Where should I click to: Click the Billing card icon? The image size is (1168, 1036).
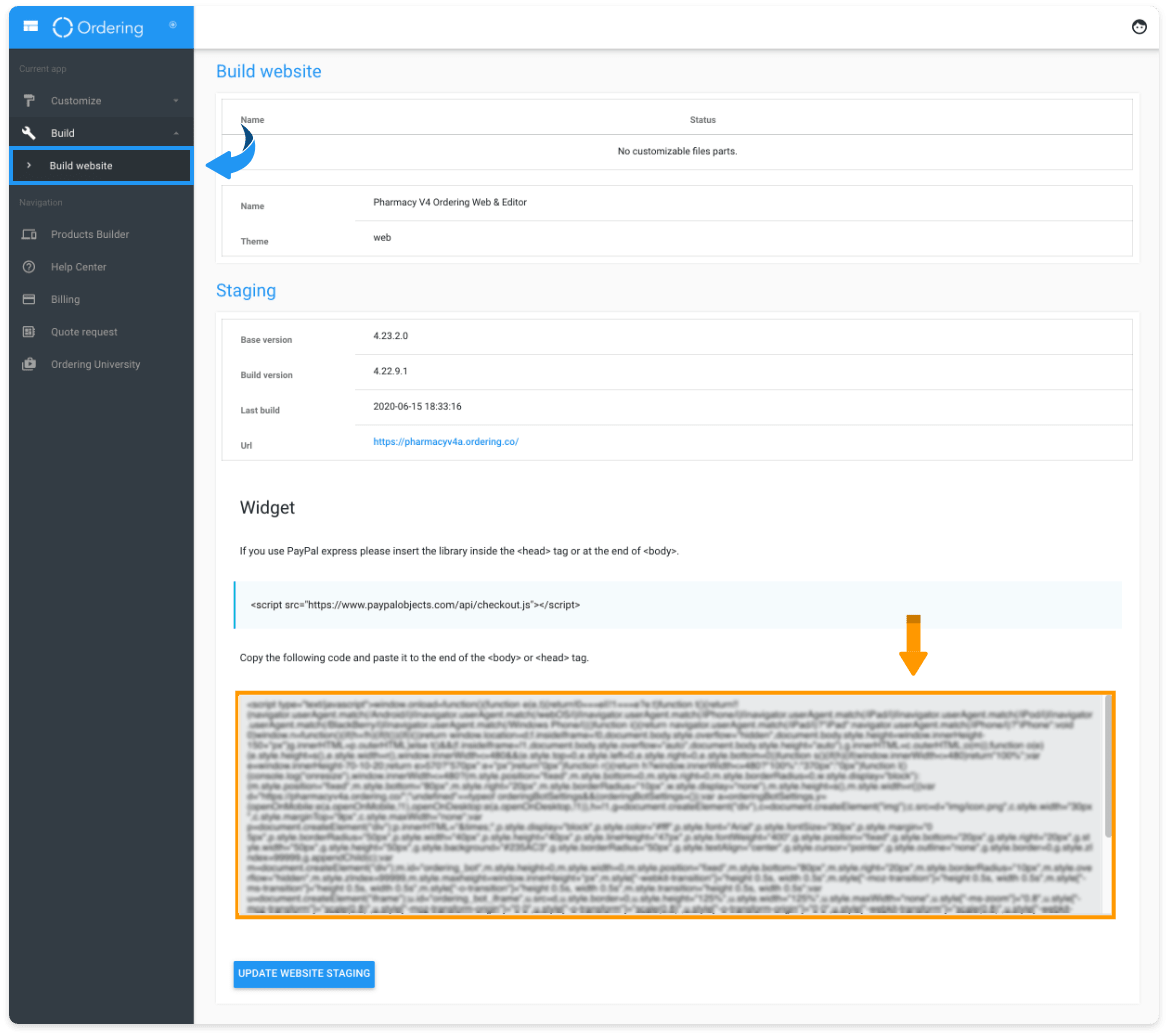coord(29,299)
